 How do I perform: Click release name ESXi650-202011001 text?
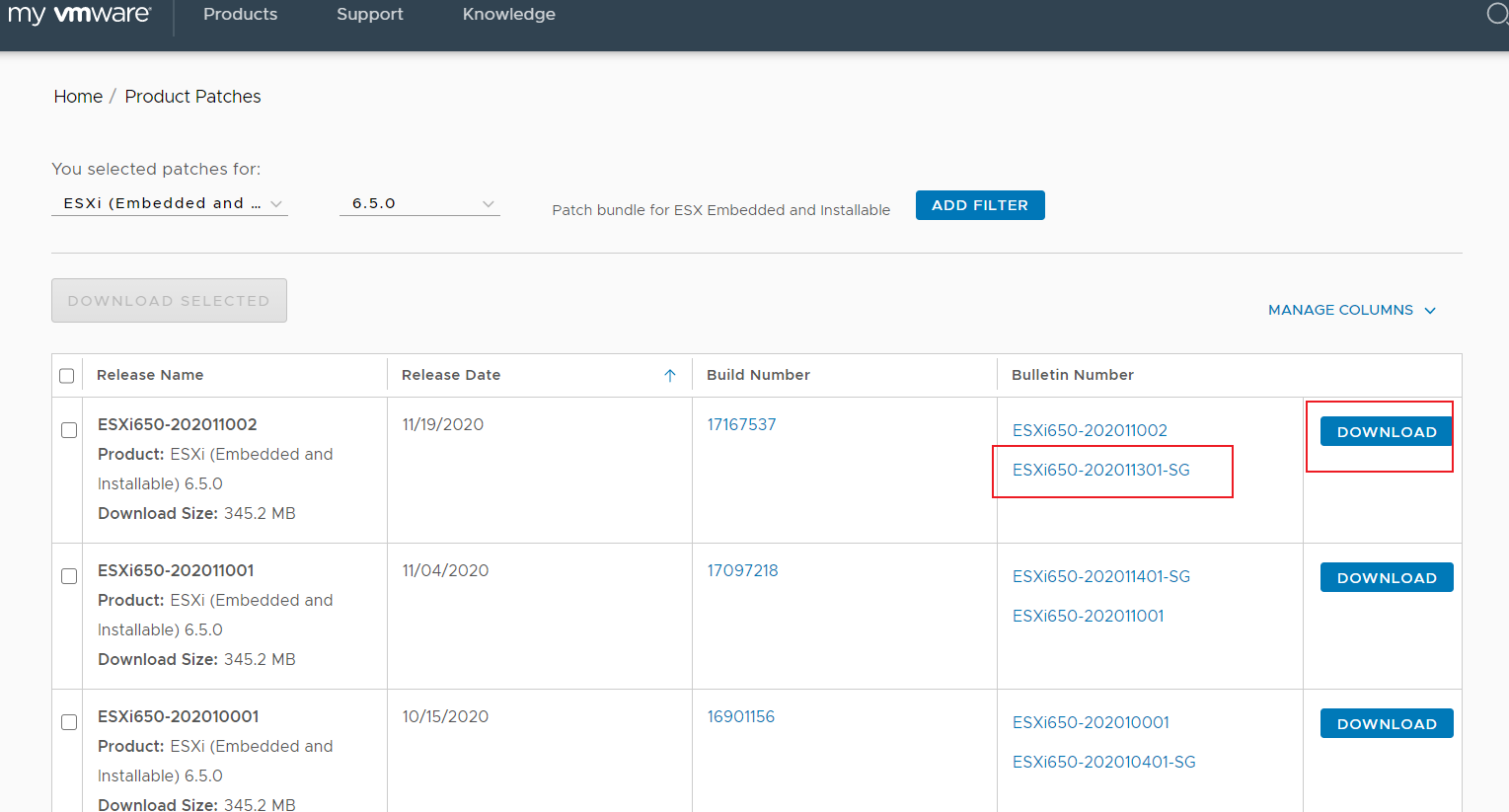[176, 570]
